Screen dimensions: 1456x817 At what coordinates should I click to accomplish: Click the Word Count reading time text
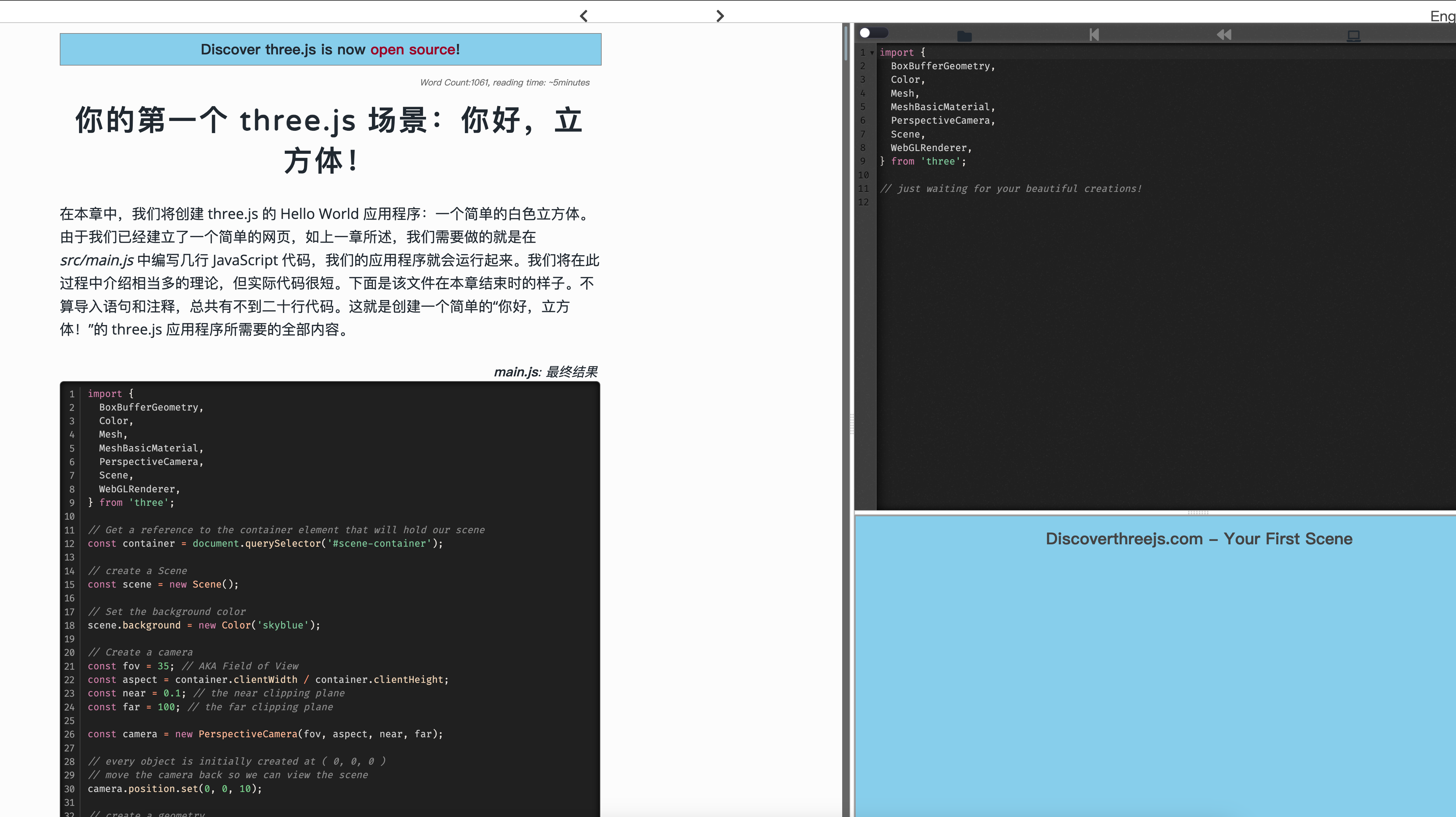pyautogui.click(x=505, y=82)
